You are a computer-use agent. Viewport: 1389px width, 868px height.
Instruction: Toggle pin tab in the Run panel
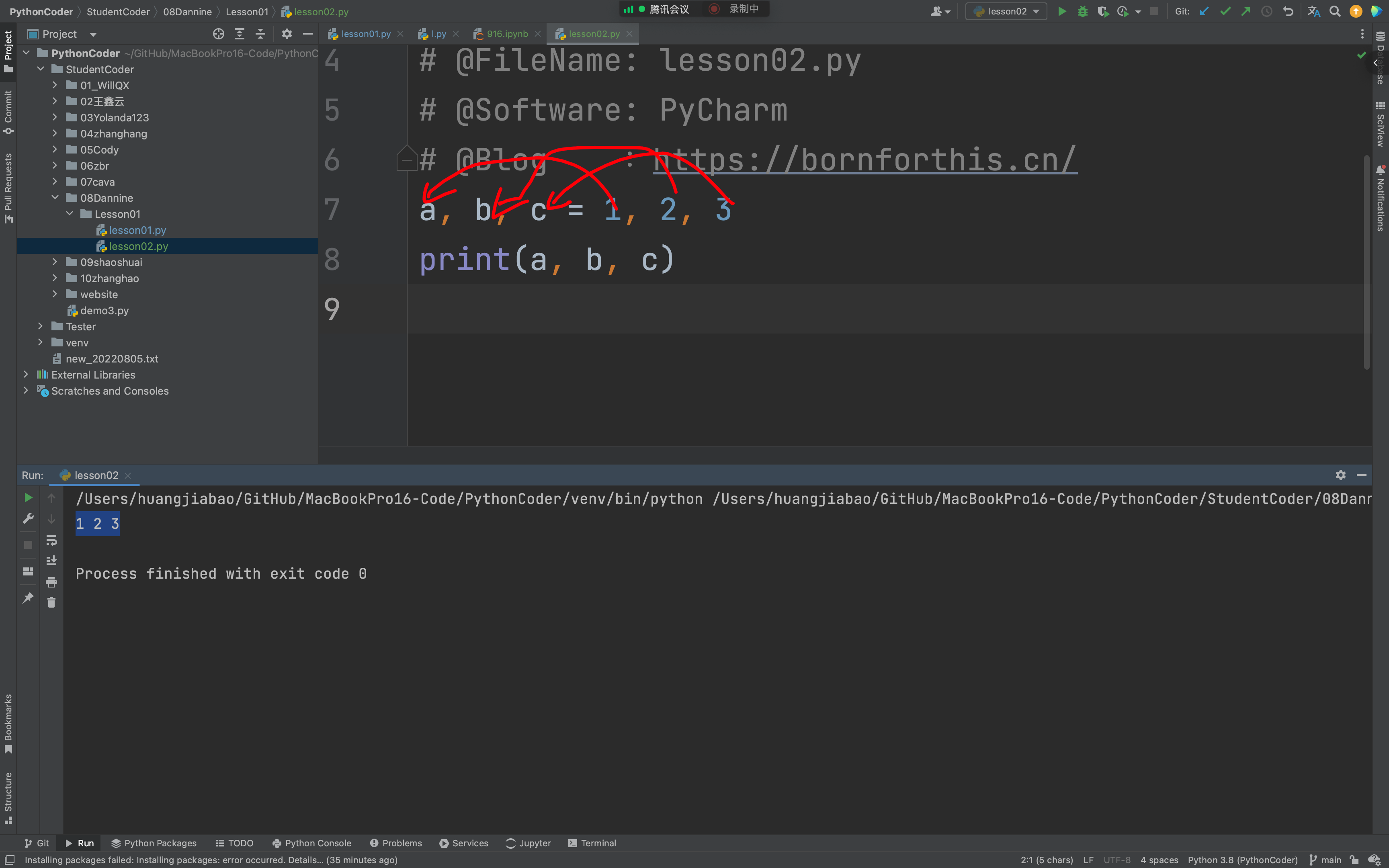28,598
